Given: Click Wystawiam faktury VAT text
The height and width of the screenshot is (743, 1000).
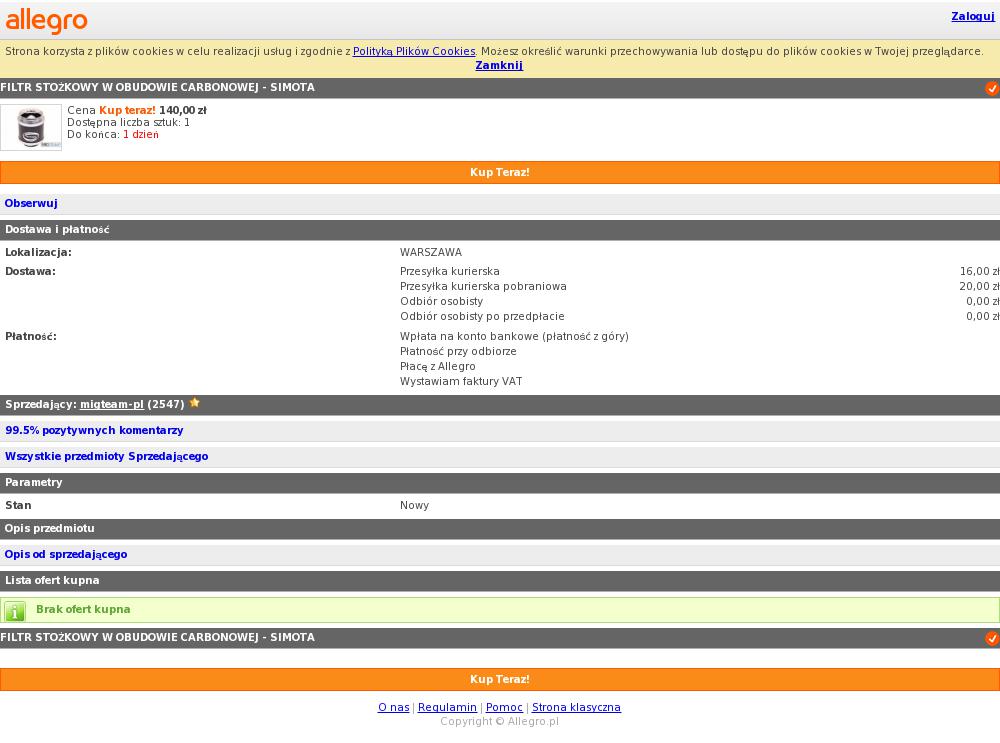Looking at the screenshot, I should [461, 381].
